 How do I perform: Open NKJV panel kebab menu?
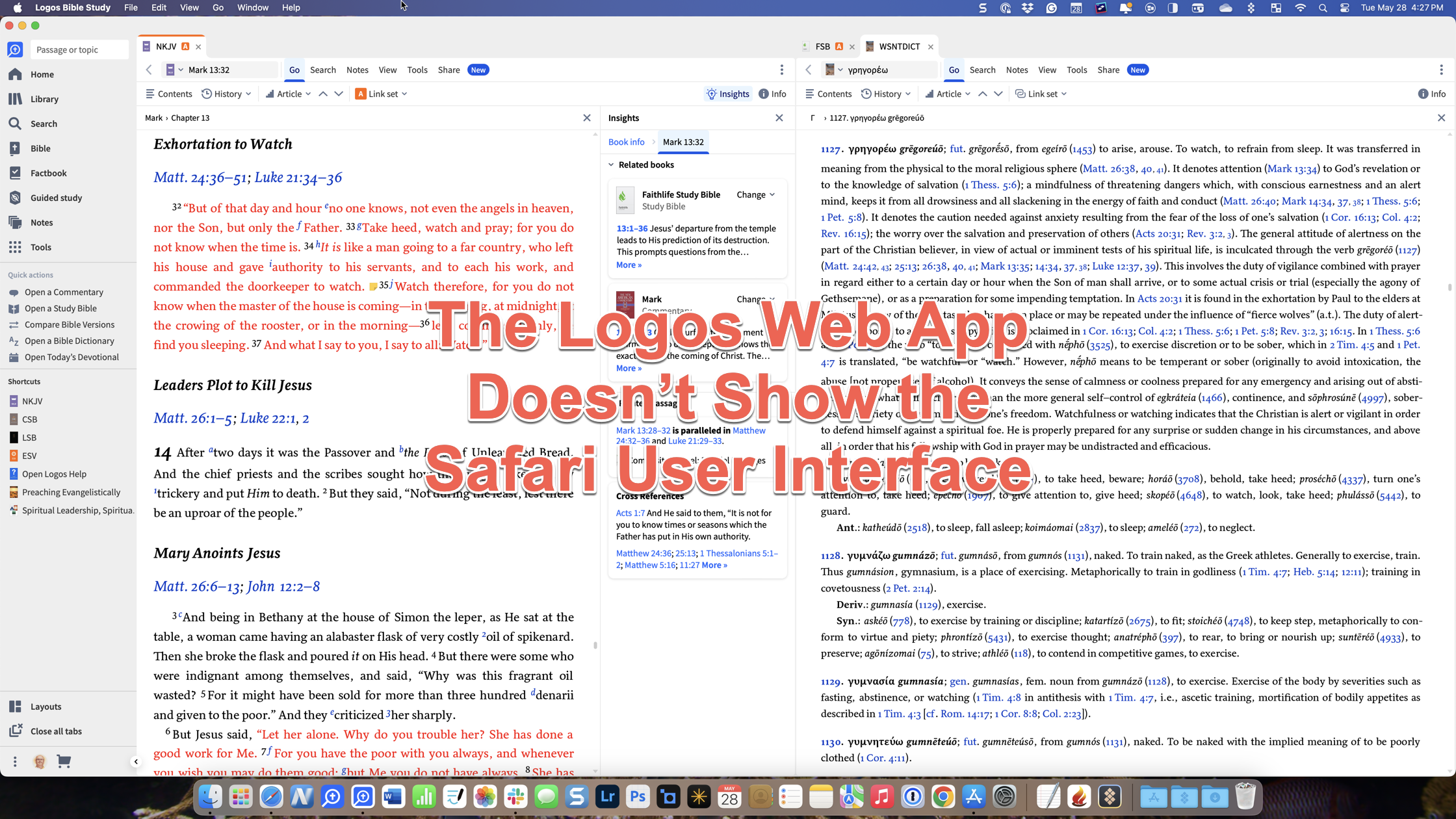click(781, 70)
